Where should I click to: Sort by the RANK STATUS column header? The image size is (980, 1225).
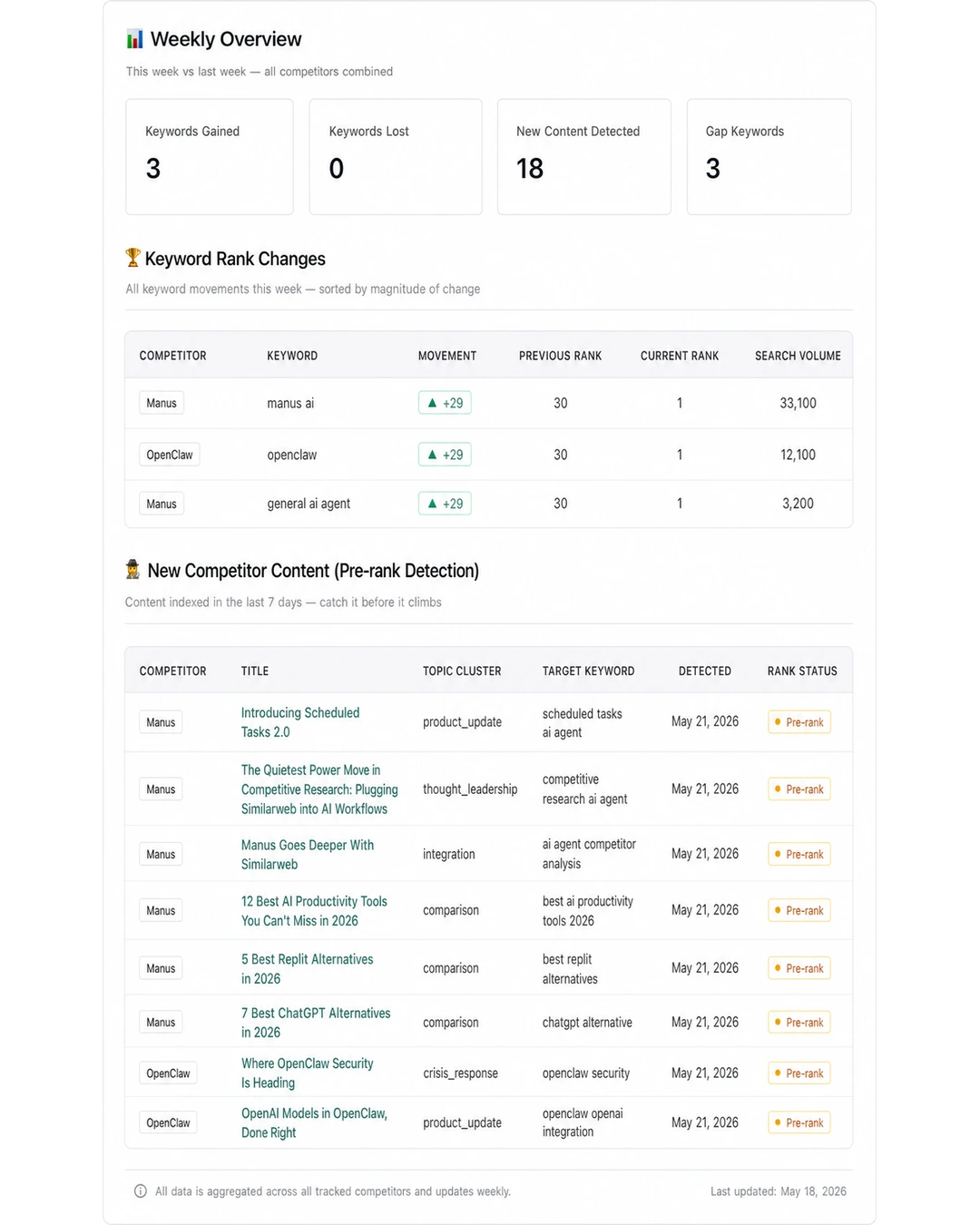(x=802, y=671)
